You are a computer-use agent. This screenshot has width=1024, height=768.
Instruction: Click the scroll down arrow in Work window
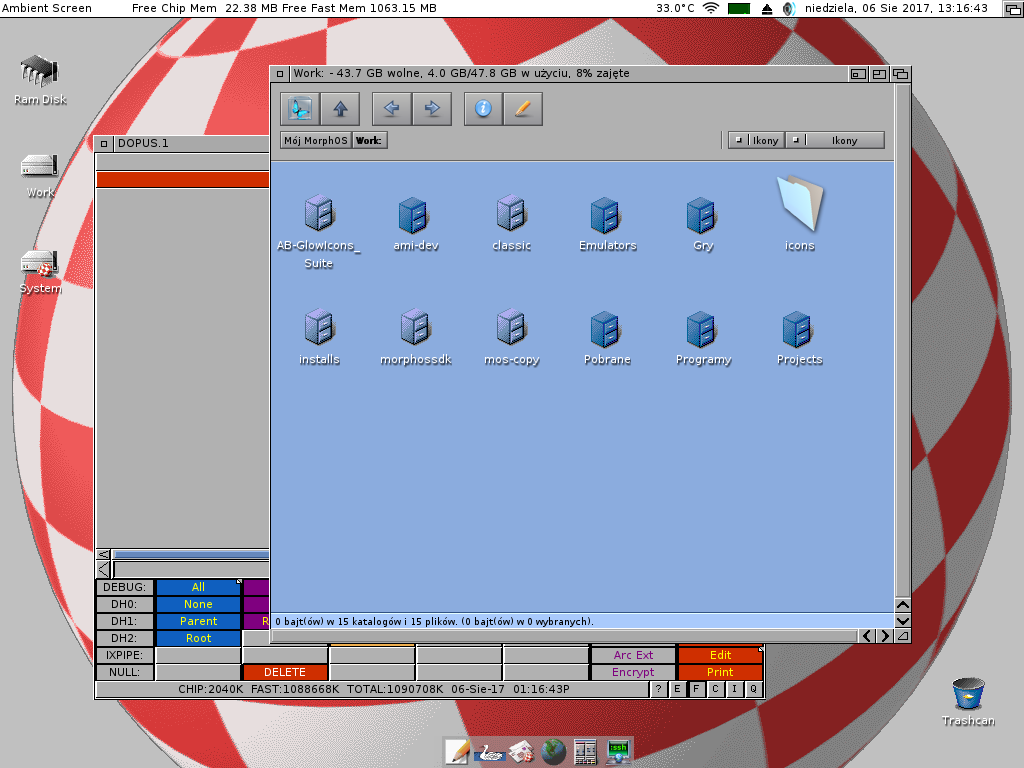[x=903, y=621]
